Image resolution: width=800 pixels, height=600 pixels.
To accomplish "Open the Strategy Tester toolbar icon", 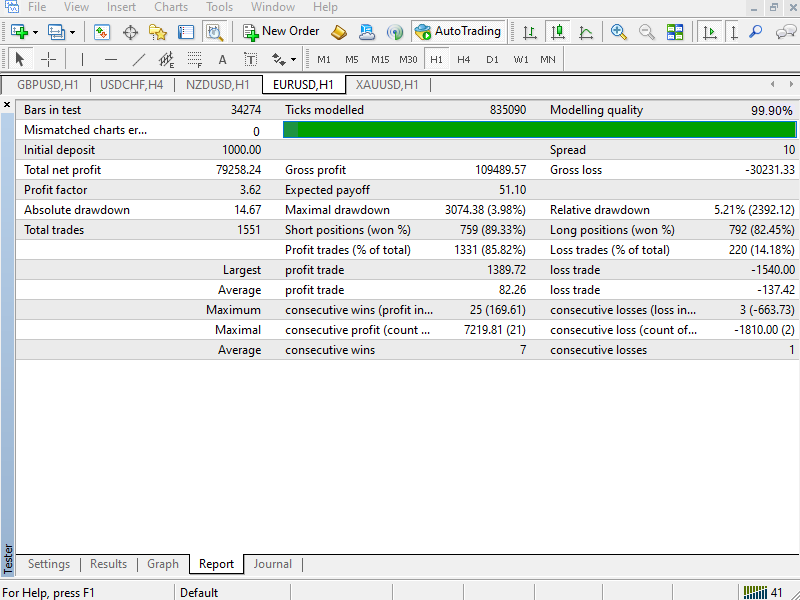I will click(215, 32).
